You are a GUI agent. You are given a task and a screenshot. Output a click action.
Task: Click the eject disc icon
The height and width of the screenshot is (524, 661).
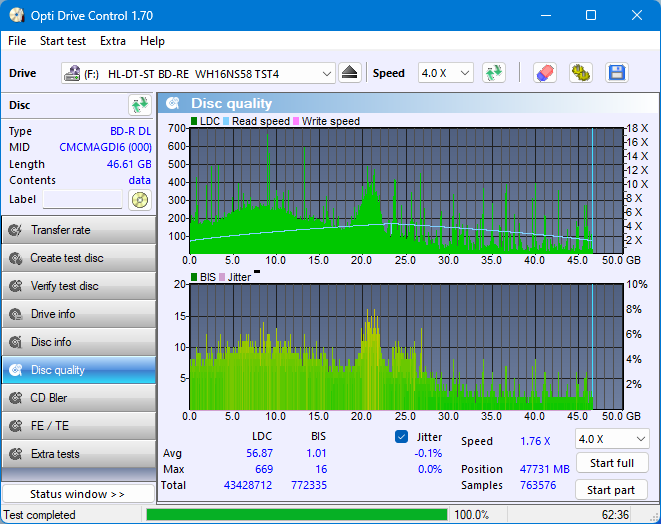pos(349,73)
